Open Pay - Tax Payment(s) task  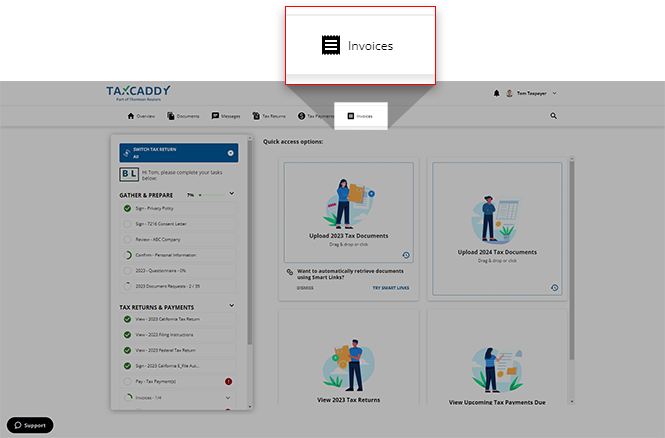(x=178, y=382)
